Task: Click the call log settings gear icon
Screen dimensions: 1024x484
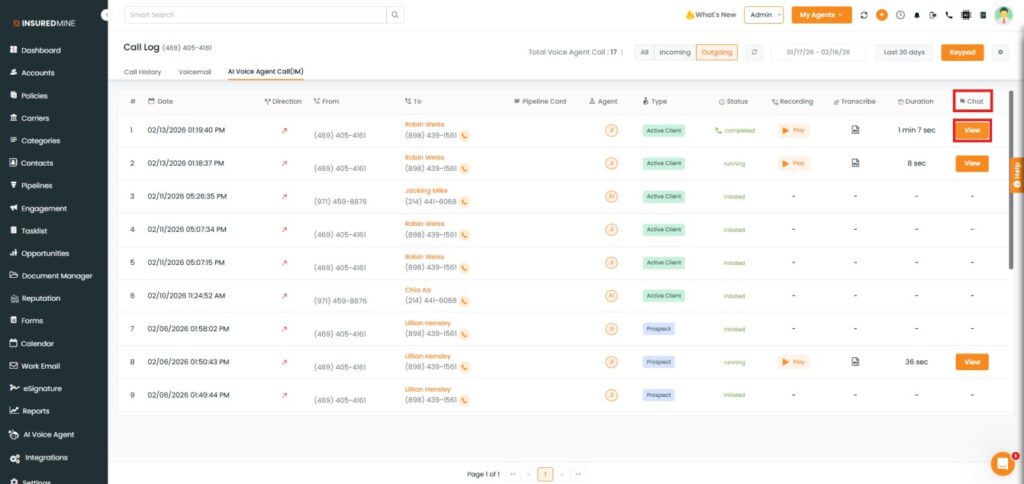Action: click(x=1000, y=52)
